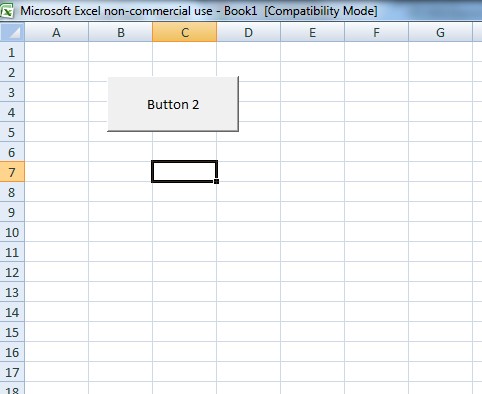Select highlighted row 7 header
The height and width of the screenshot is (394, 482).
pyautogui.click(x=12, y=172)
